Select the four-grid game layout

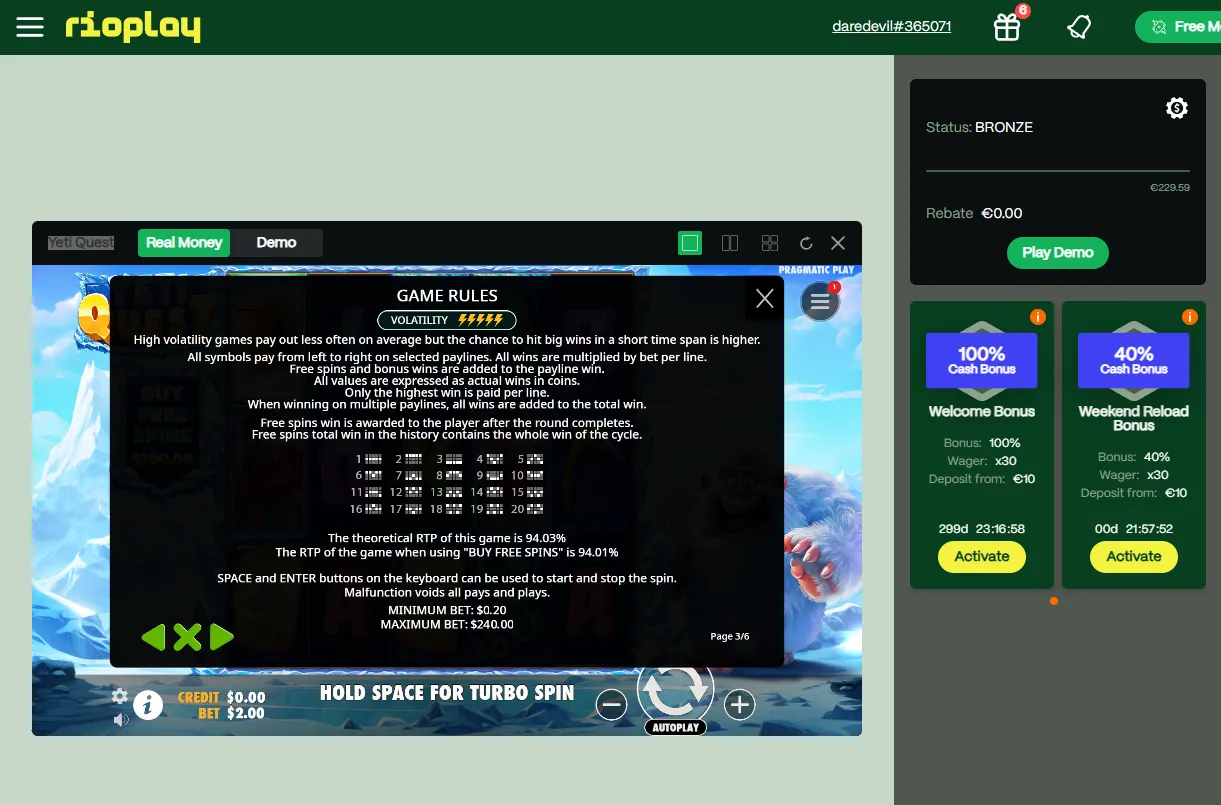(x=770, y=243)
